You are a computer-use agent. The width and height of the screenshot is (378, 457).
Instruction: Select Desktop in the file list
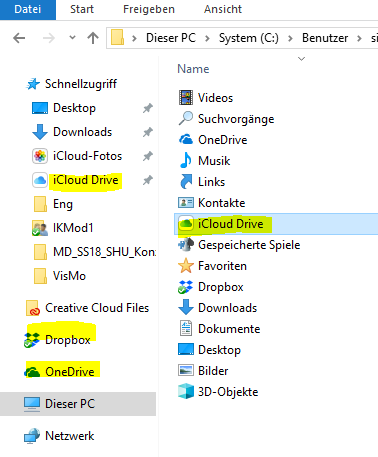tap(219, 350)
